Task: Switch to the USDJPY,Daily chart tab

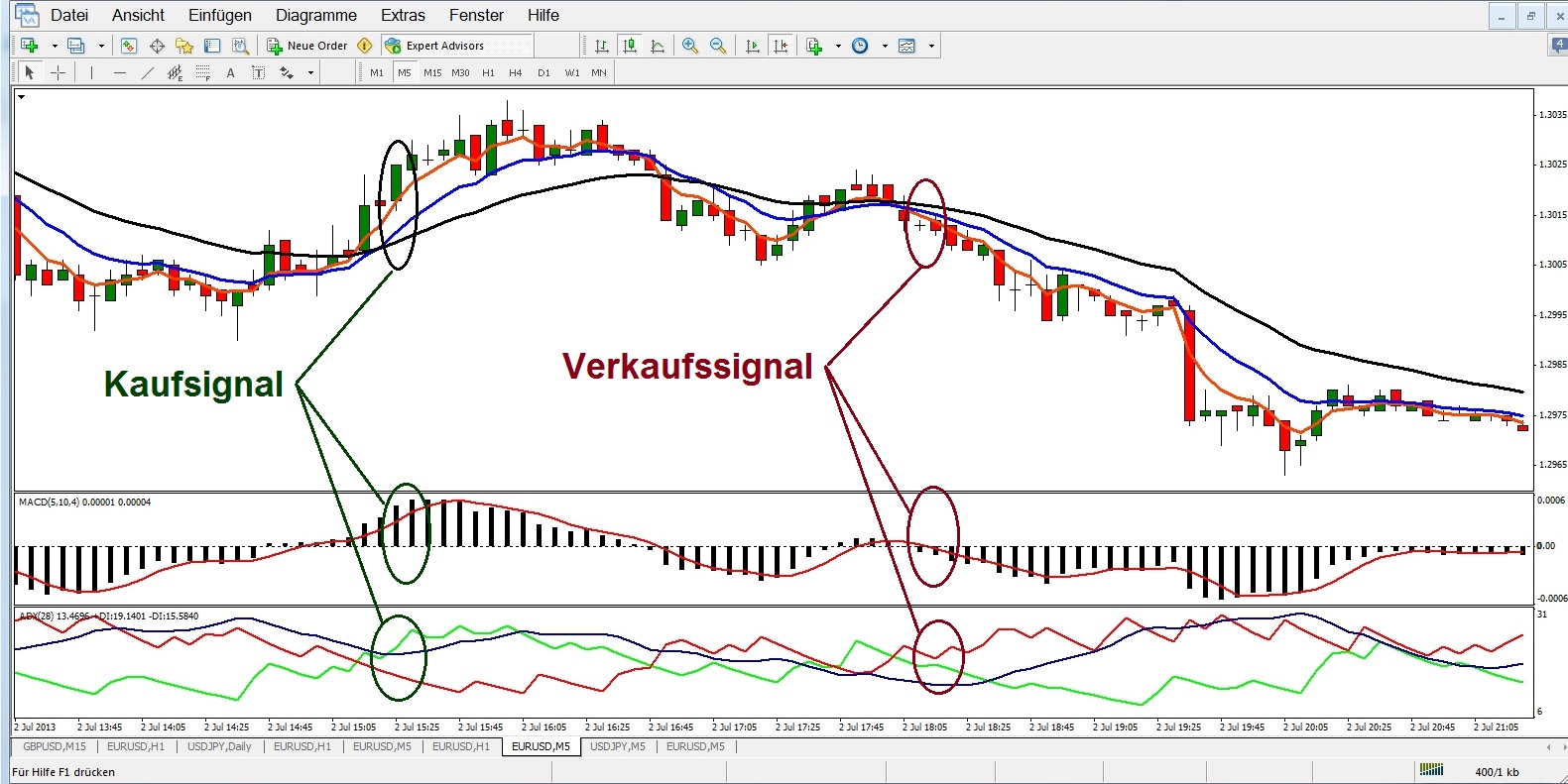Action: point(219,746)
